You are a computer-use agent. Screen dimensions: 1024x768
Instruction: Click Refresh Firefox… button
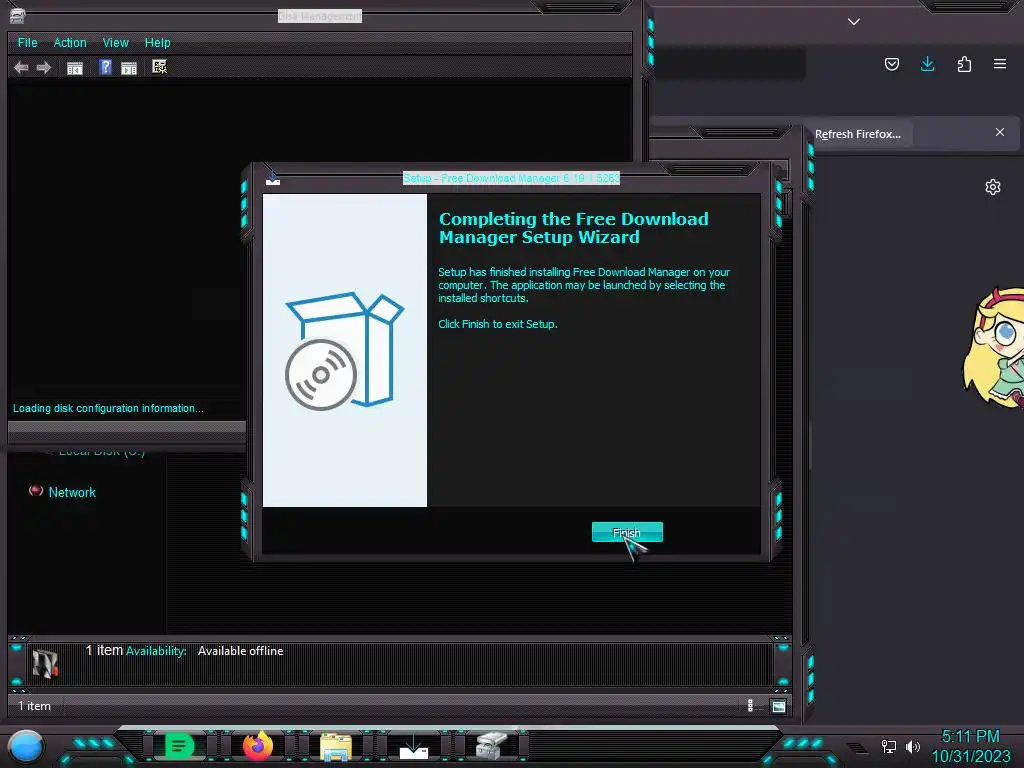(x=857, y=134)
